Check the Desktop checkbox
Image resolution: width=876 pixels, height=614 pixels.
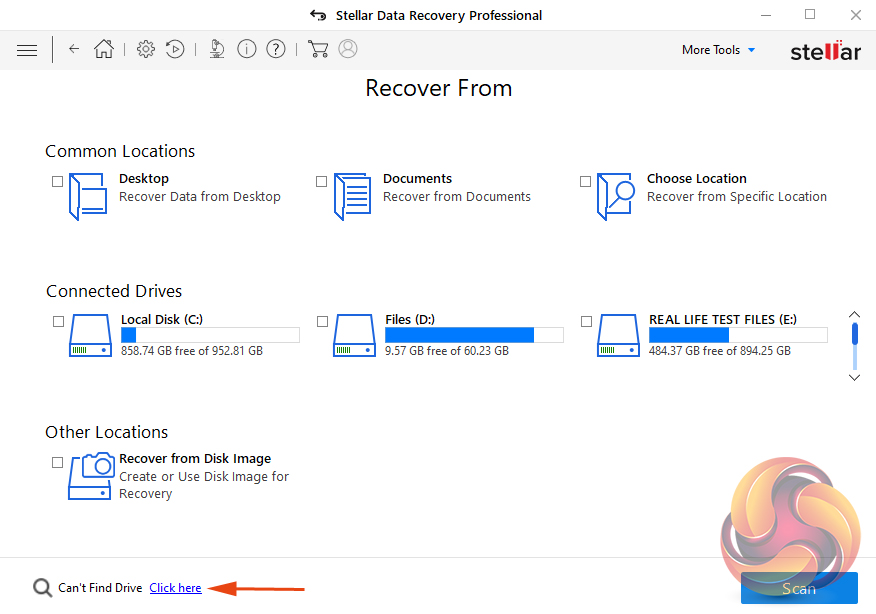click(x=57, y=182)
